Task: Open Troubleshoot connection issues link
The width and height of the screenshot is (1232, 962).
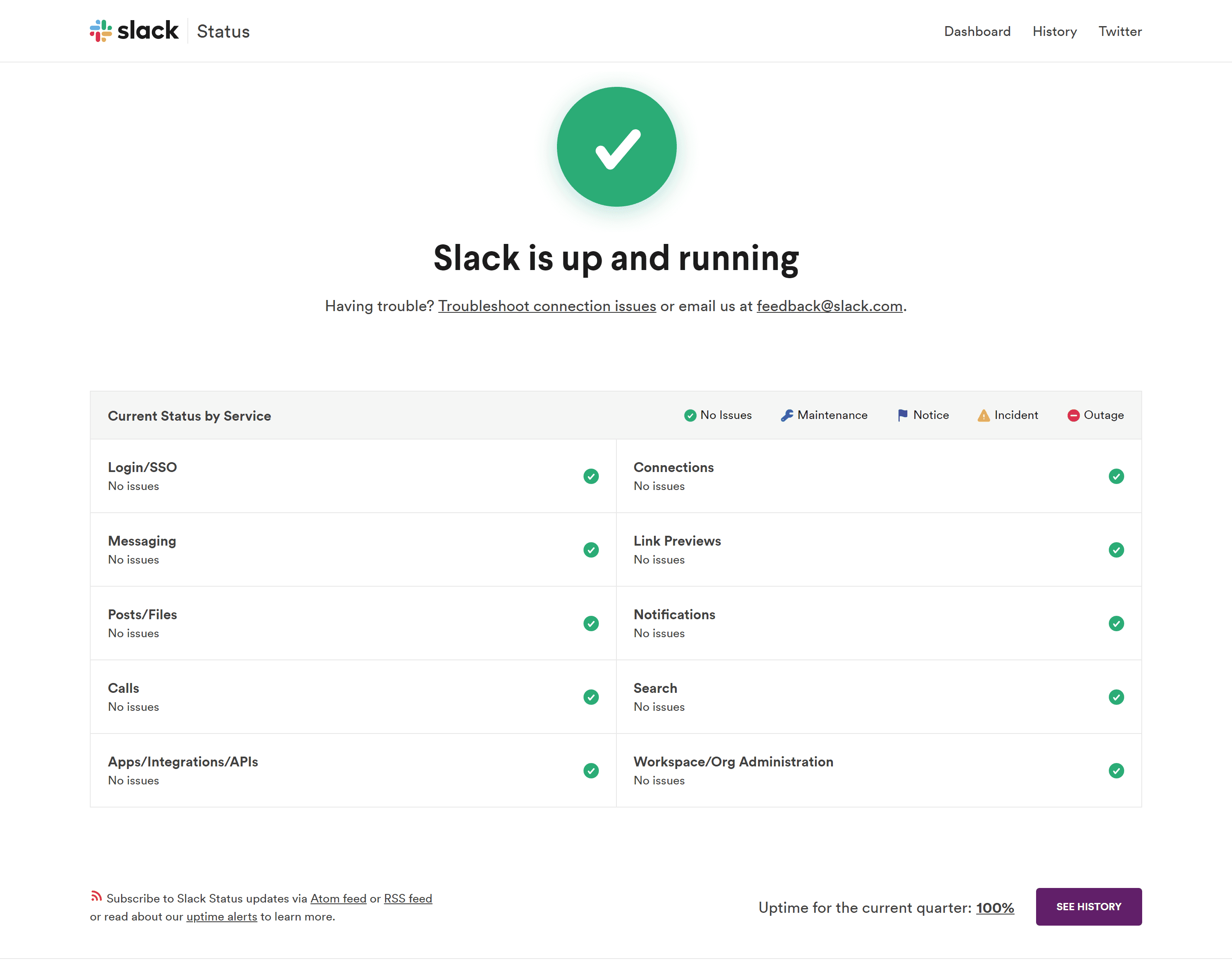Action: click(x=547, y=306)
